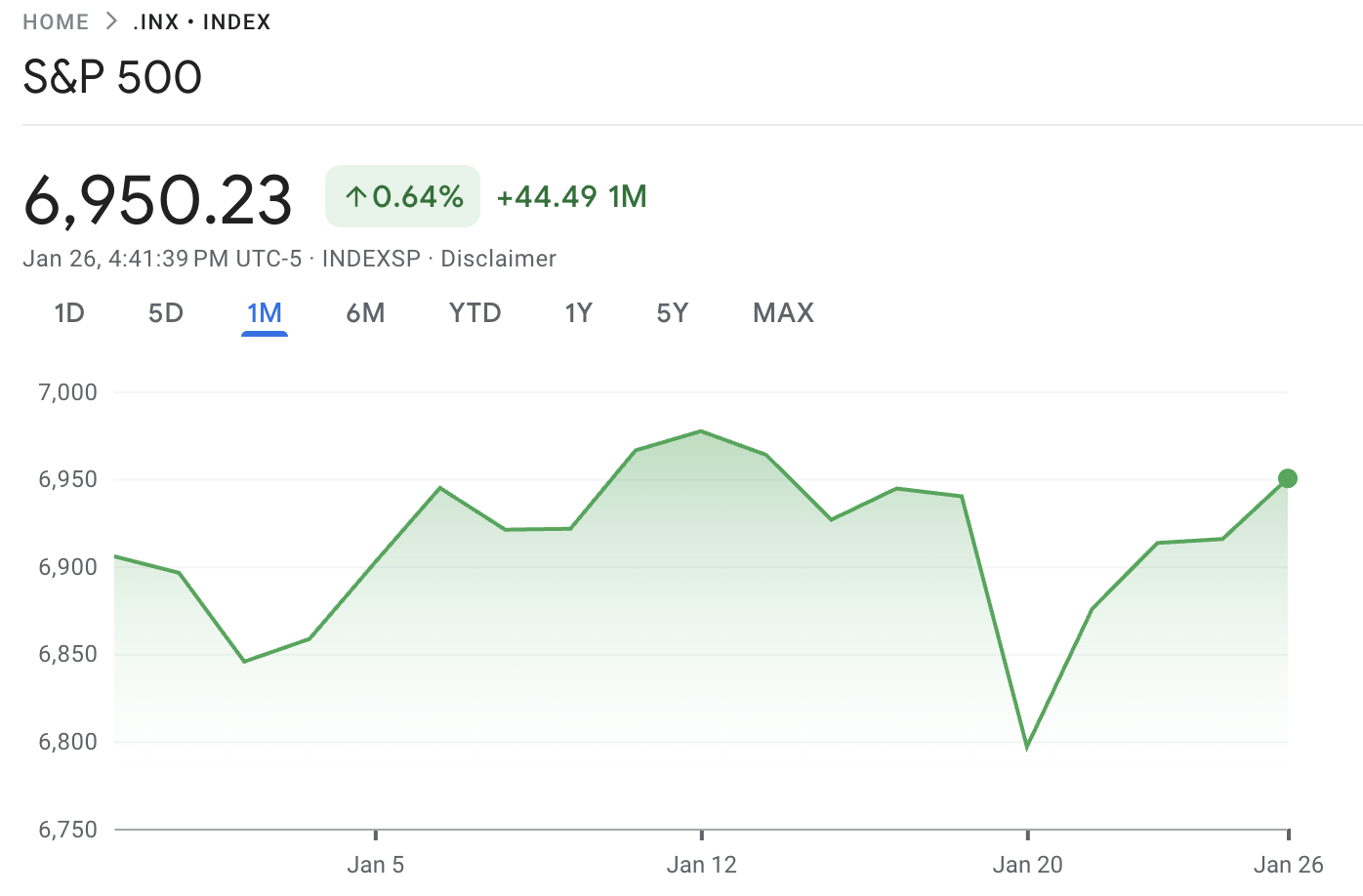1363x896 pixels.
Task: Switch to the 1D chart view
Action: (x=68, y=312)
